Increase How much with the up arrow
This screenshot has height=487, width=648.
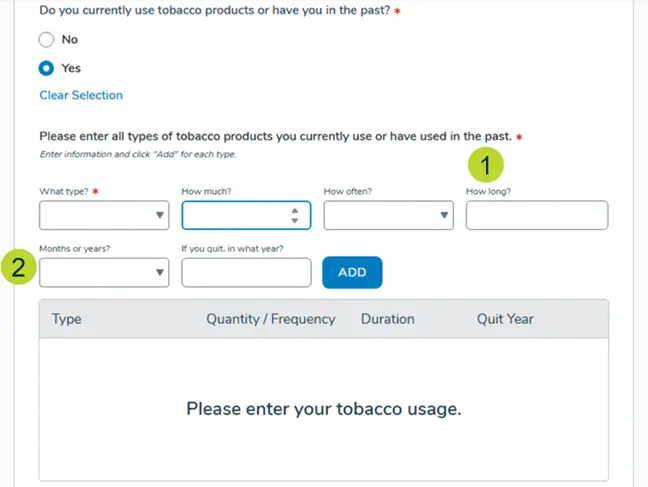click(x=294, y=210)
